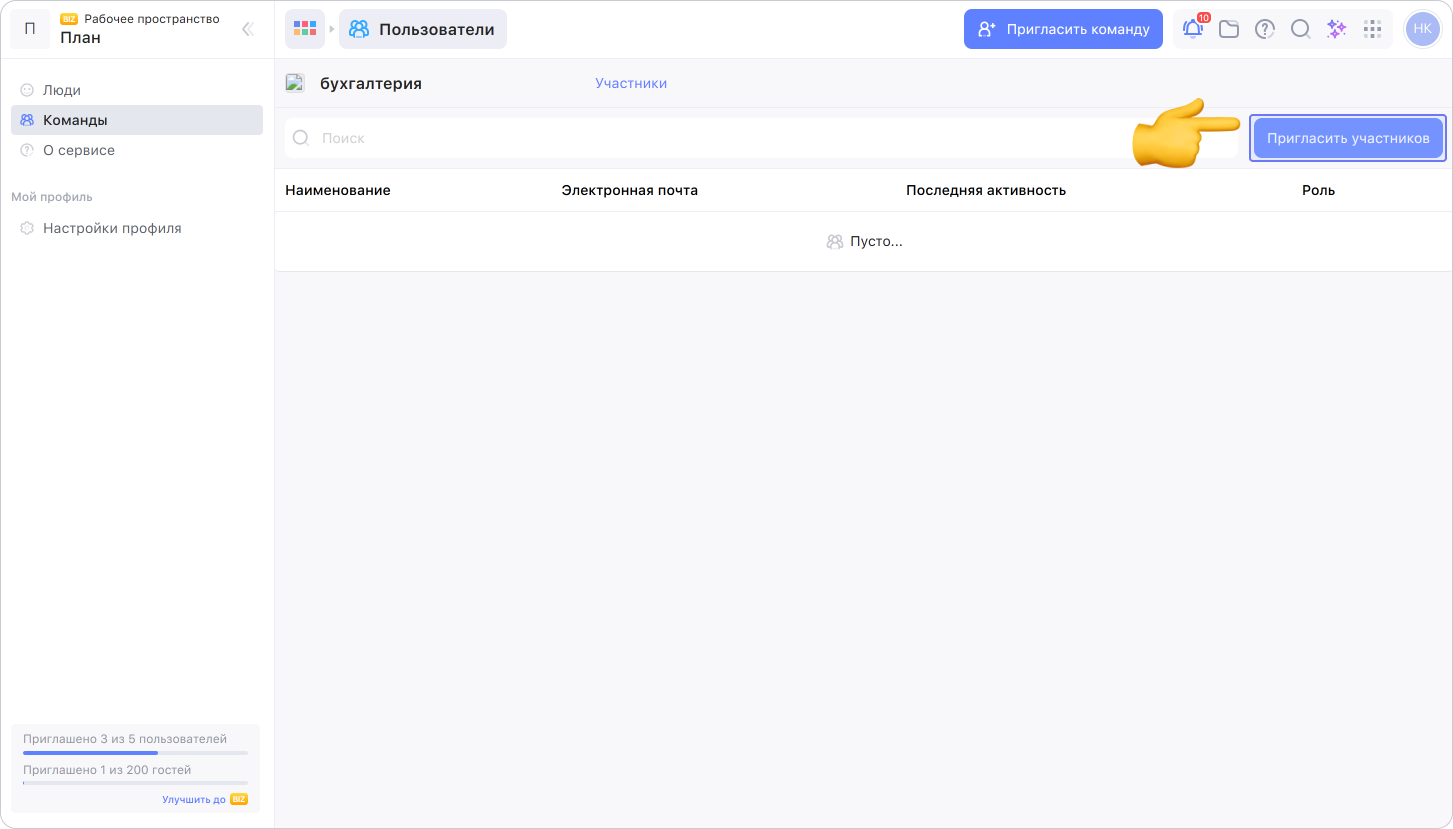This screenshot has height=829, width=1453.
Task: Open Настройки профиля
Action: pyautogui.click(x=112, y=228)
